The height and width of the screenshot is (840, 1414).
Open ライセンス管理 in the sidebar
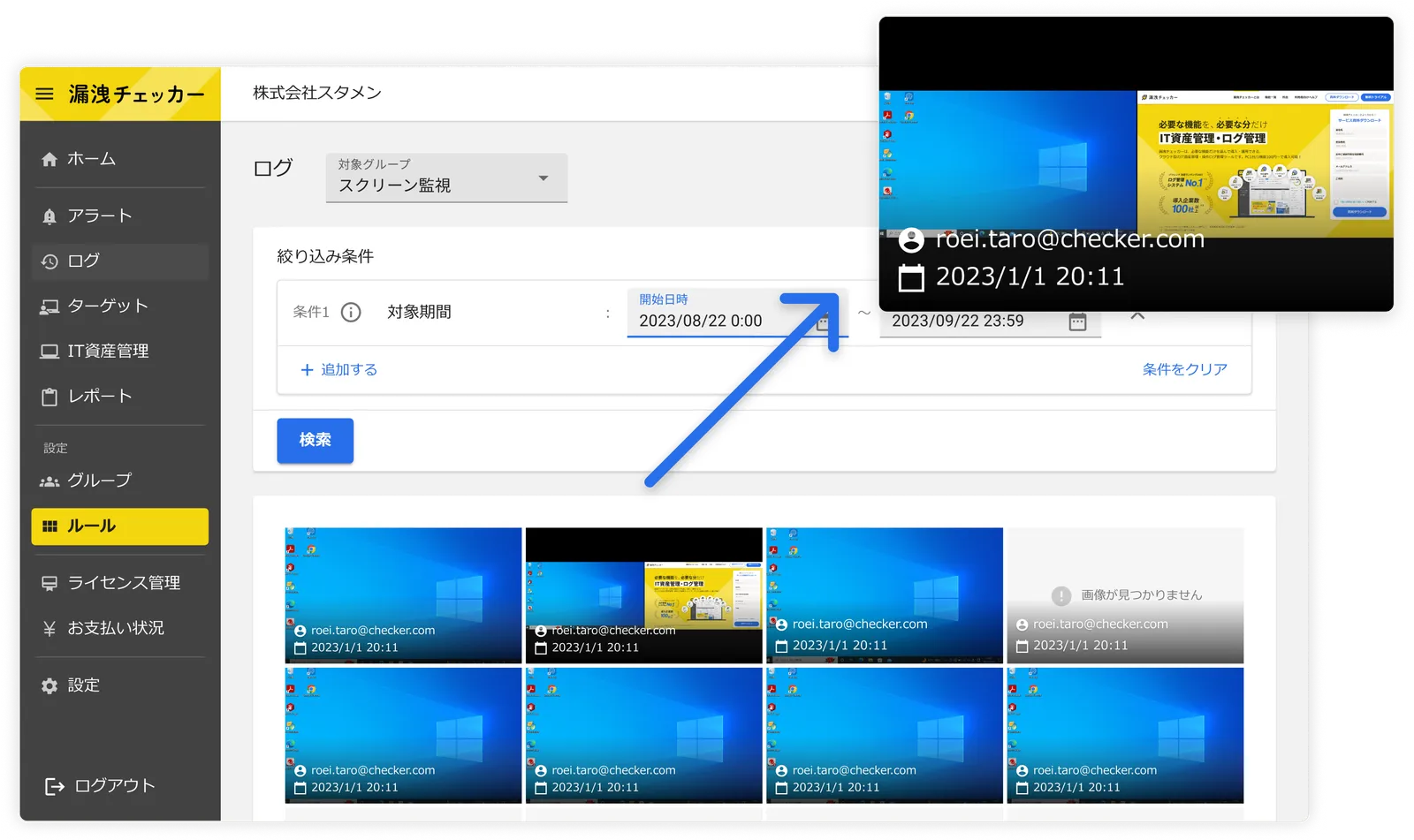coord(120,583)
